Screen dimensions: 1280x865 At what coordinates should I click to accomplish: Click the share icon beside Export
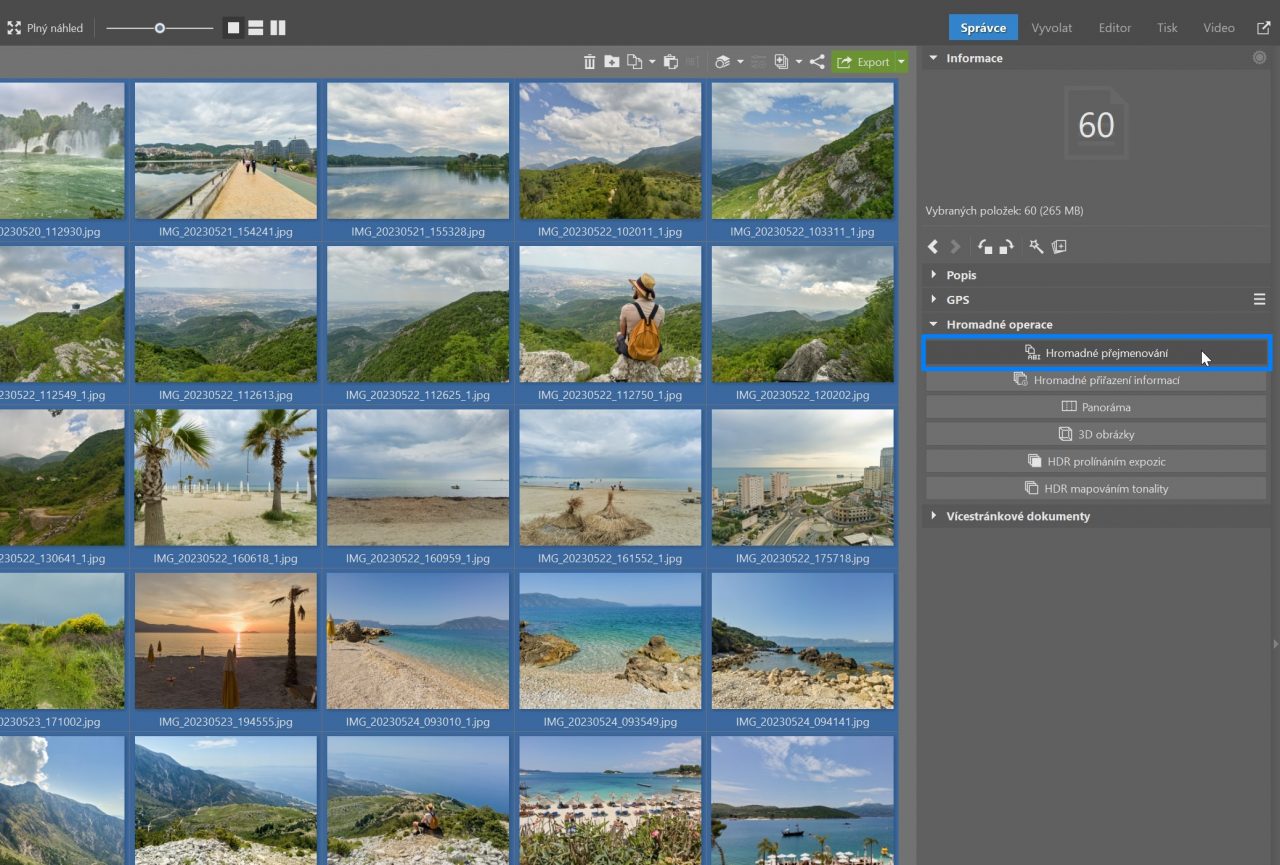pos(817,62)
